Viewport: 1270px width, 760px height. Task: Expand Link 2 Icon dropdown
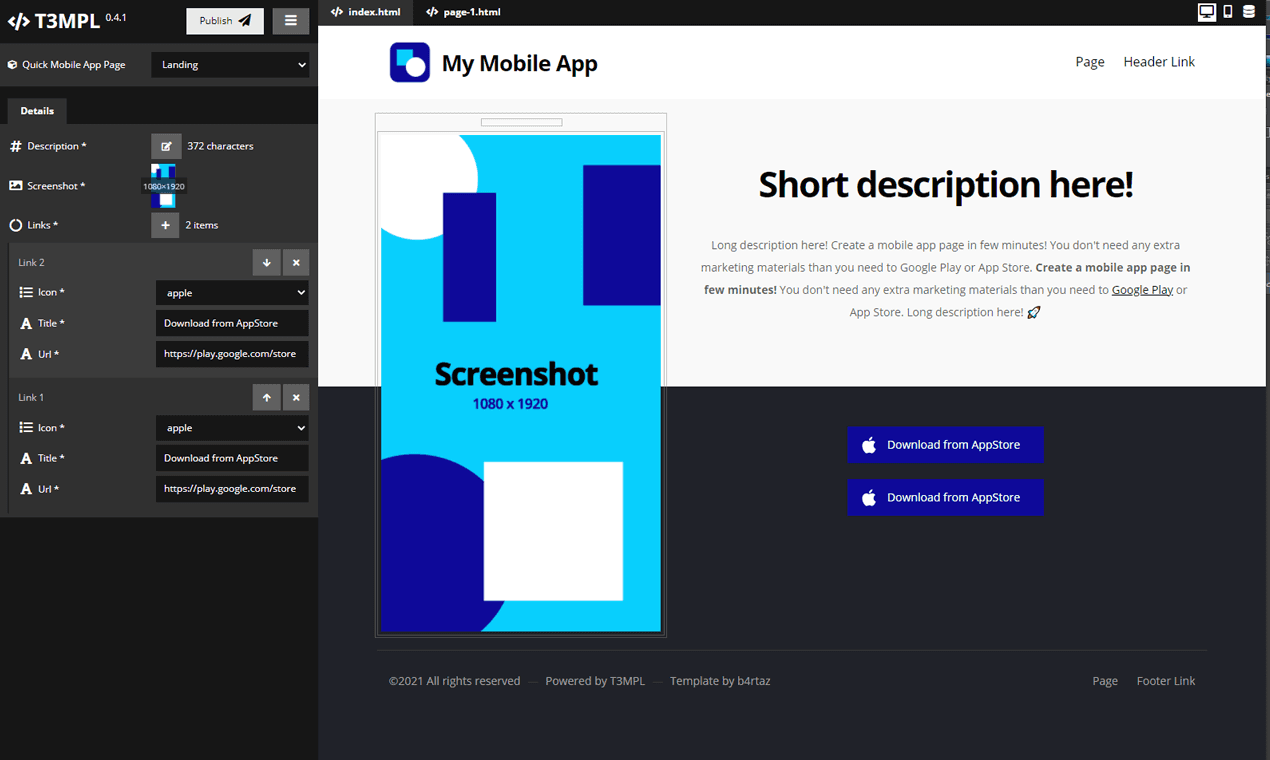tap(231, 293)
